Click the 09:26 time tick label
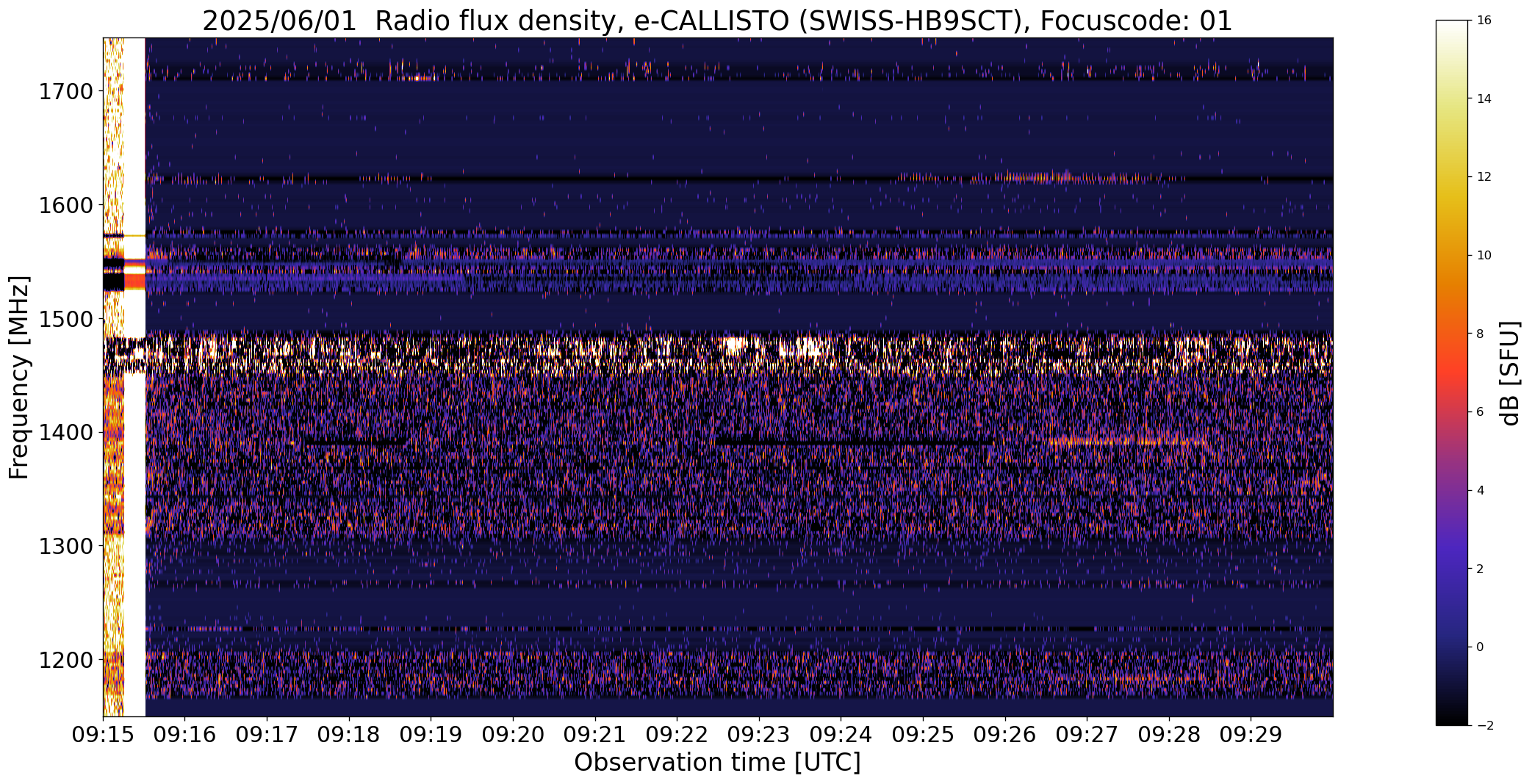This screenshot has width=1532, height=784. [1005, 735]
